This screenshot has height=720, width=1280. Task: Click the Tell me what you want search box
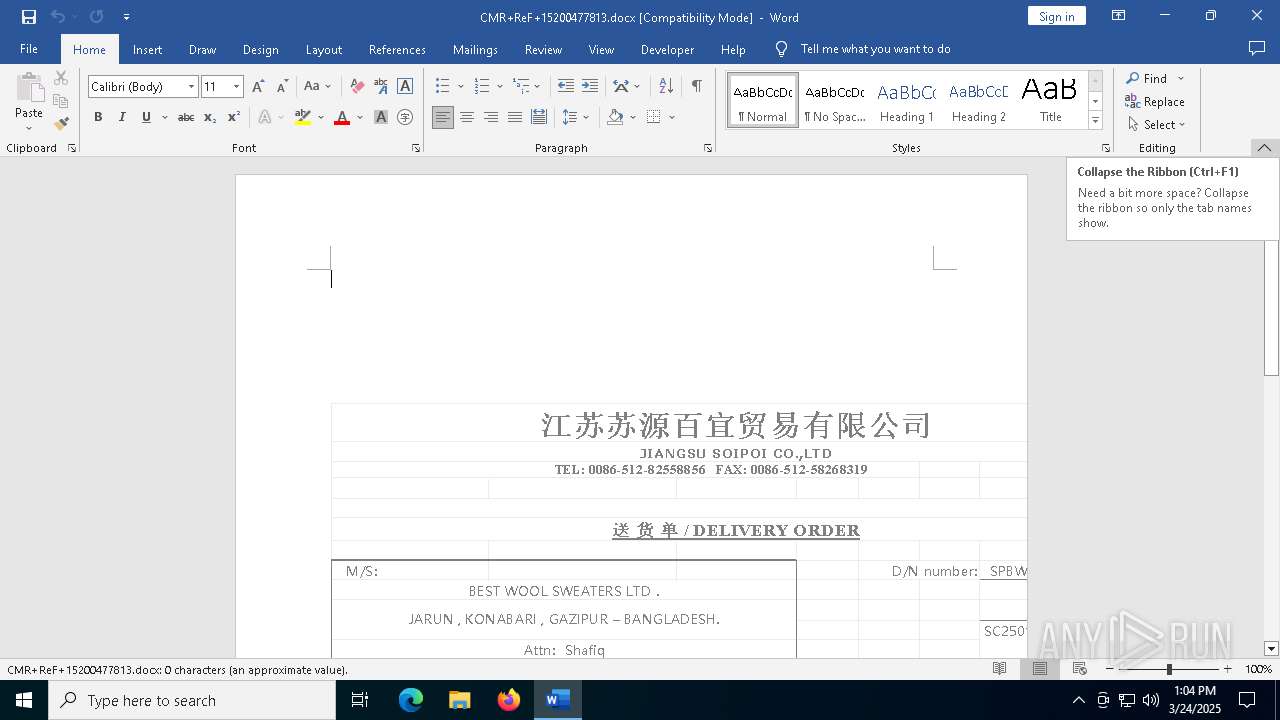coord(875,49)
